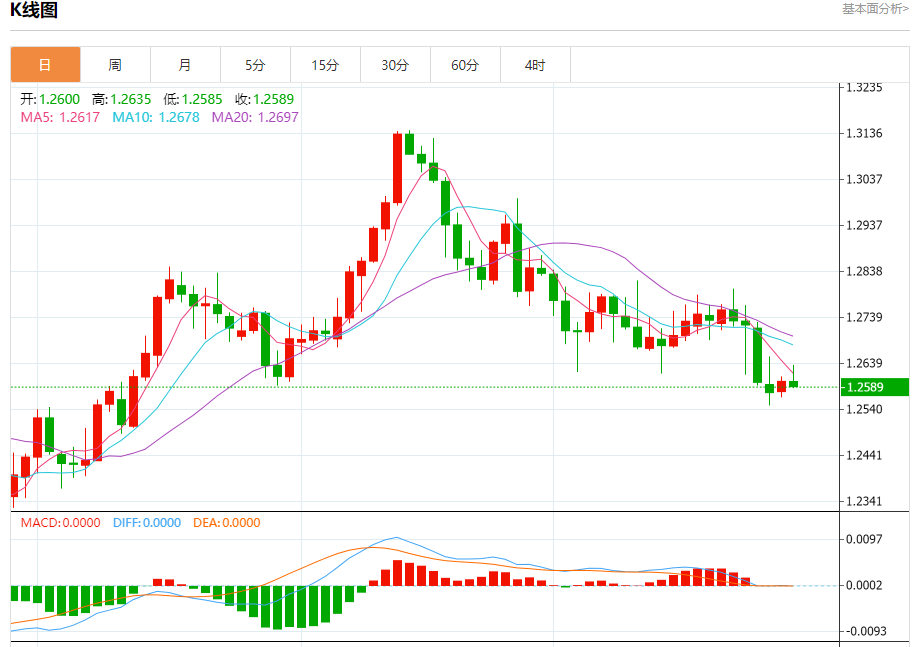Switch to the 月 monthly tab
921x647 pixels.
185,65
